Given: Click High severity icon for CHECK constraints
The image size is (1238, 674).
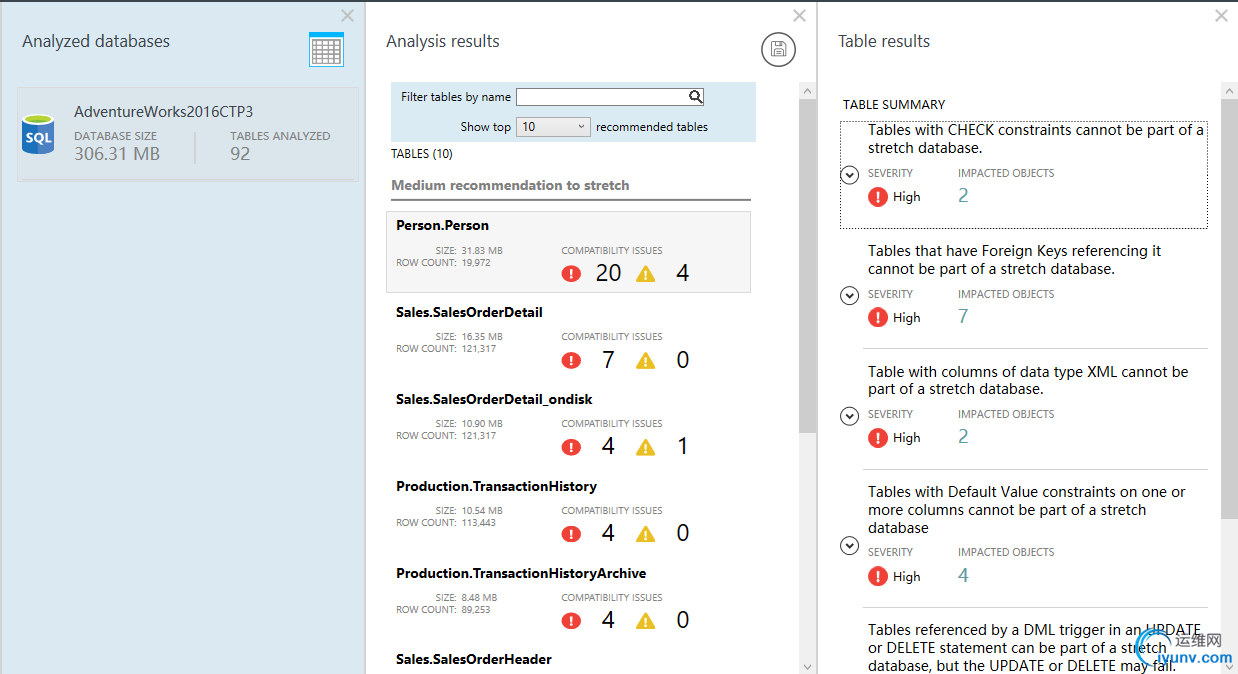Looking at the screenshot, I should (x=878, y=197).
